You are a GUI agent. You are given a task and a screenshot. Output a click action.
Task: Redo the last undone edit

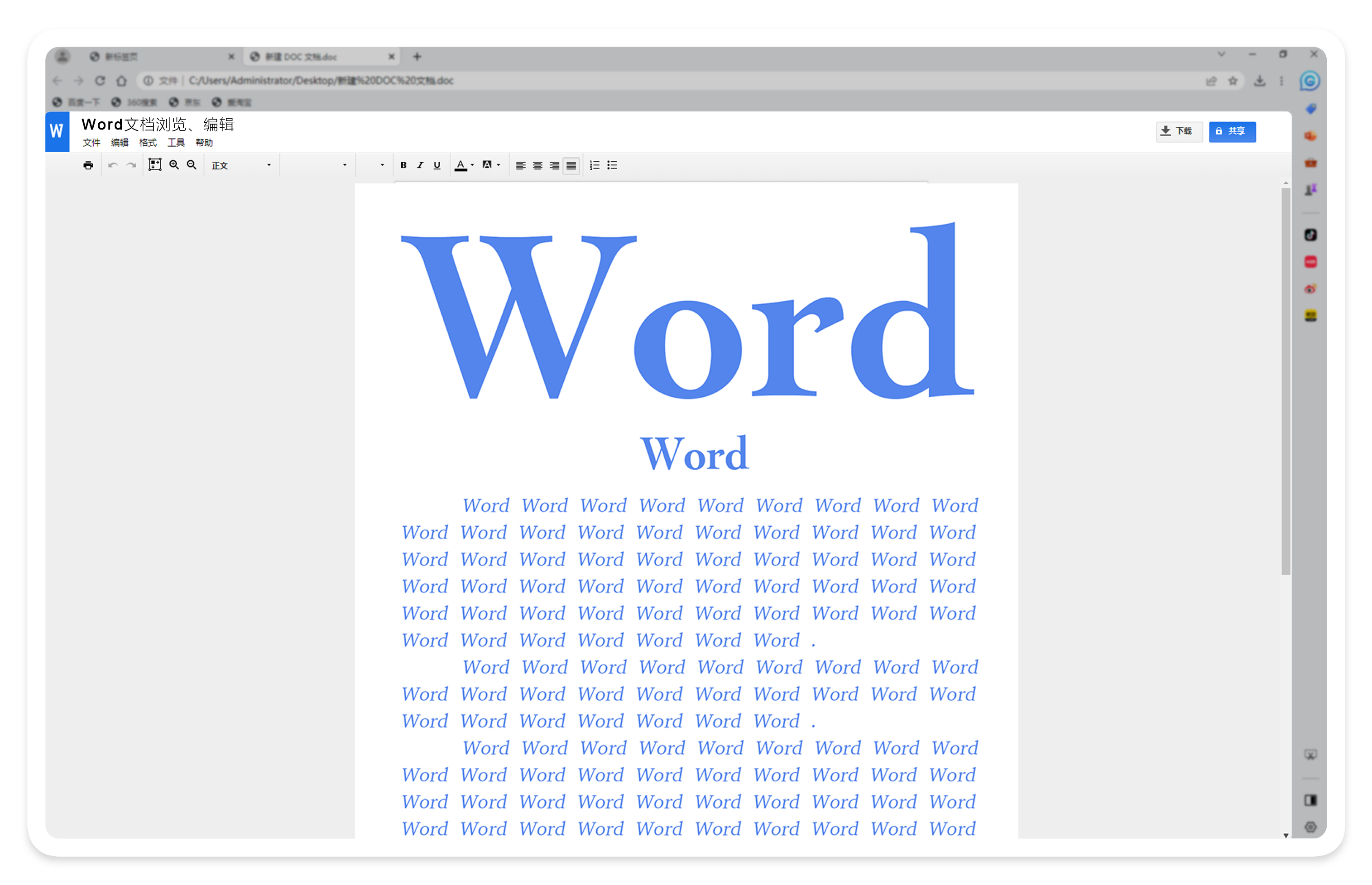click(x=132, y=165)
